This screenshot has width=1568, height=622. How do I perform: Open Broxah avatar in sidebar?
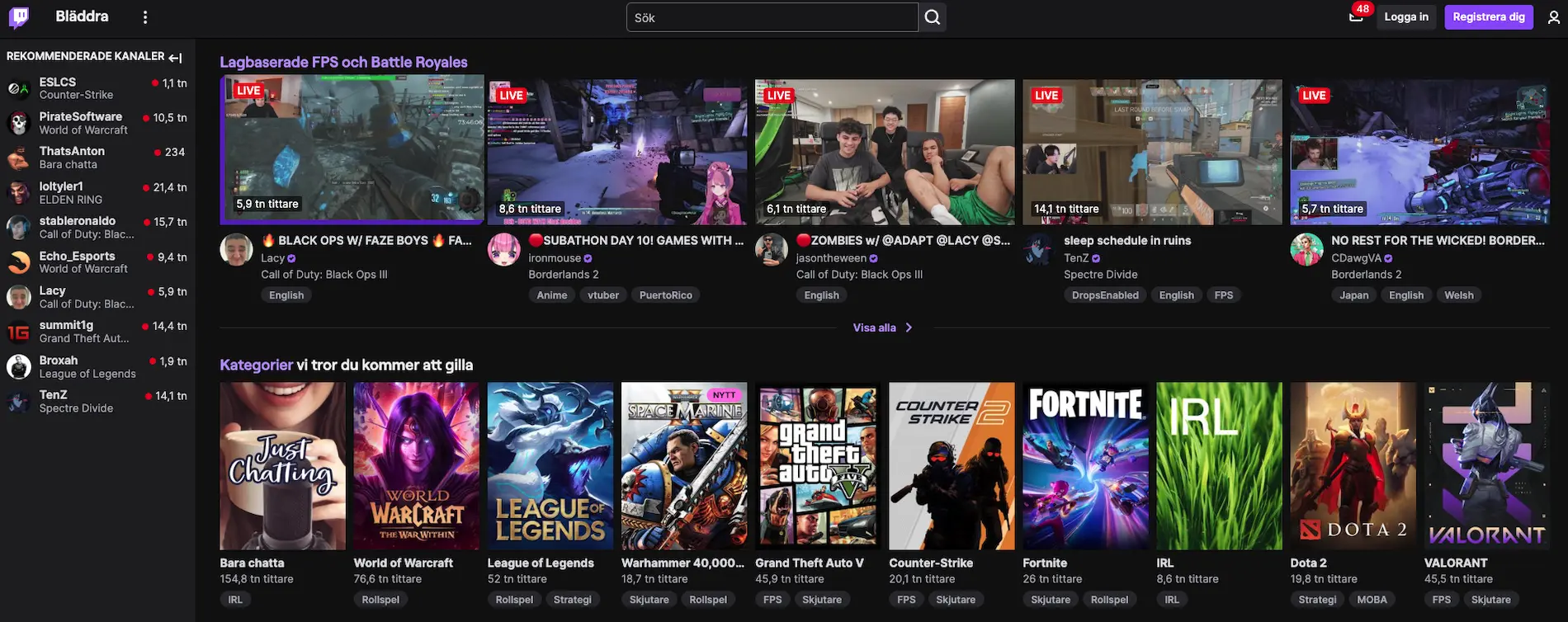click(x=18, y=366)
